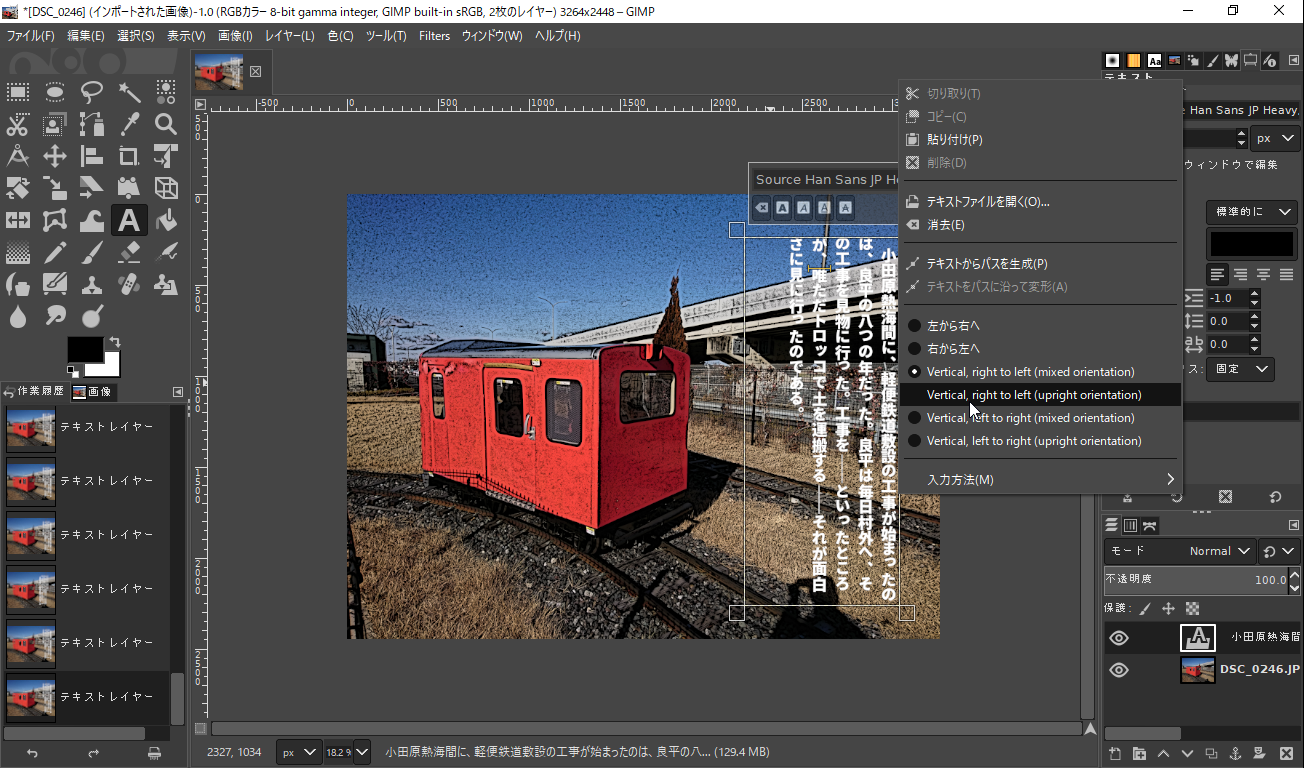1304x768 pixels.
Task: Pick the Fuzzy Select magic wand tool
Action: click(129, 93)
